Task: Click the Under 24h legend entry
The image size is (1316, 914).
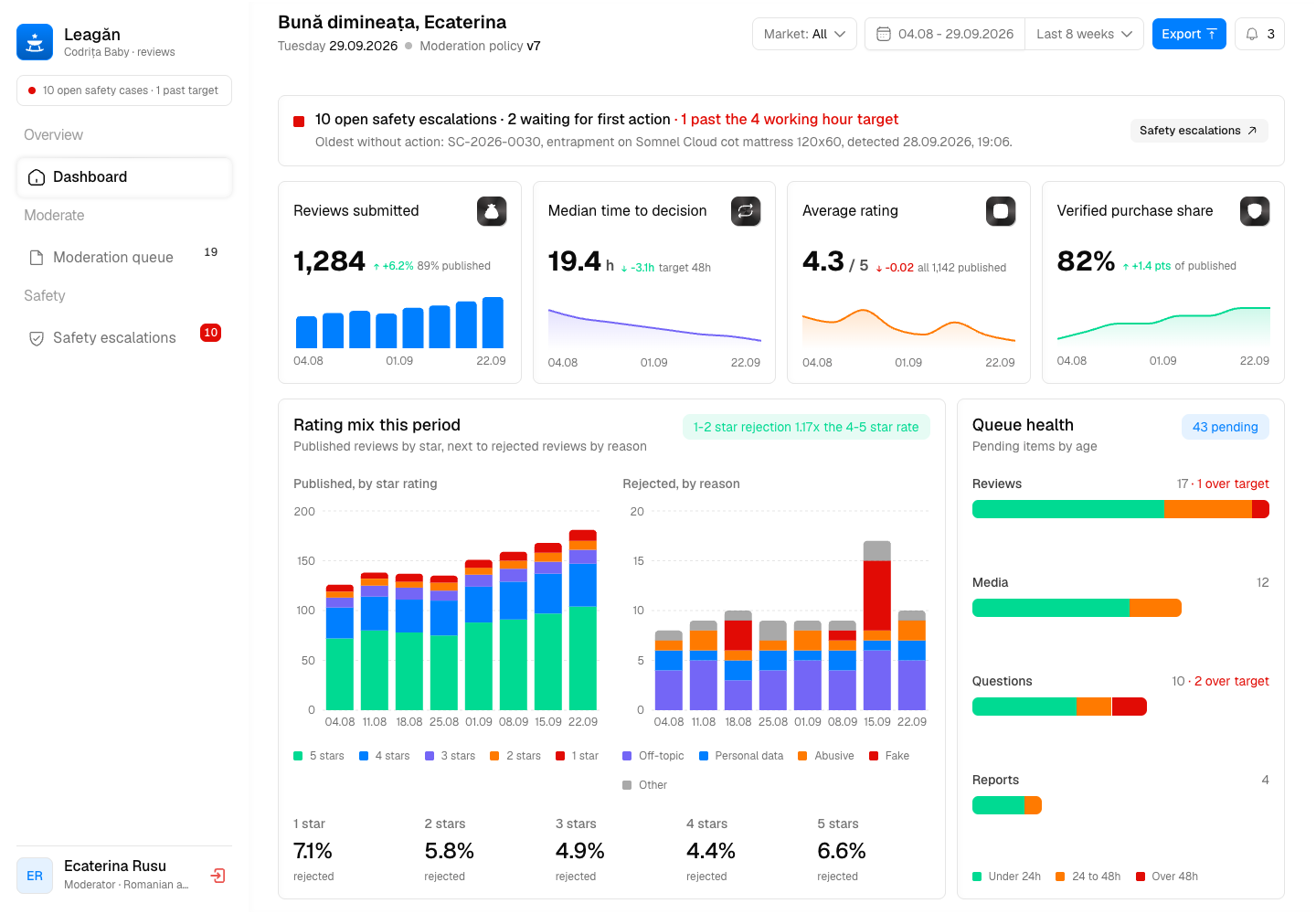Action: coord(1007,877)
